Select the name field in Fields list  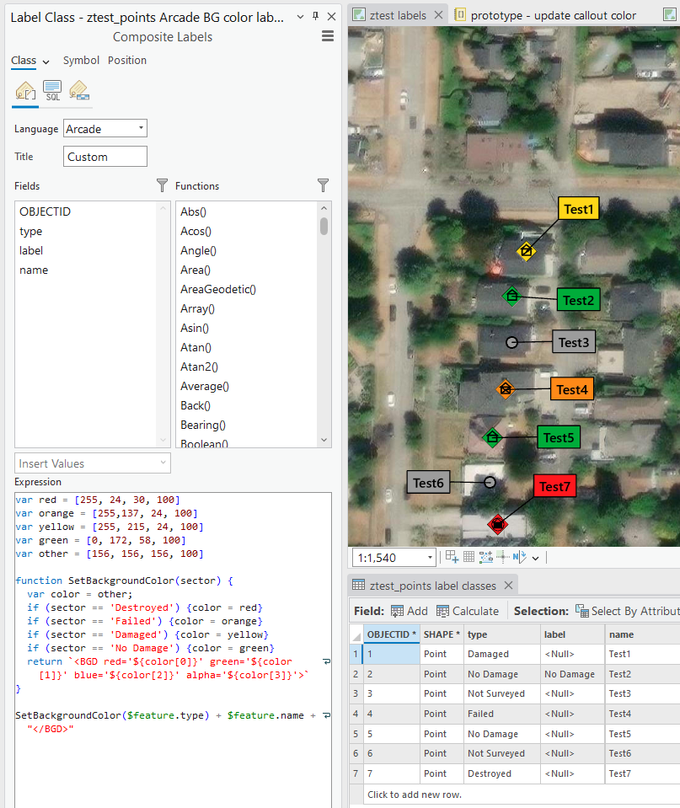tap(33, 270)
